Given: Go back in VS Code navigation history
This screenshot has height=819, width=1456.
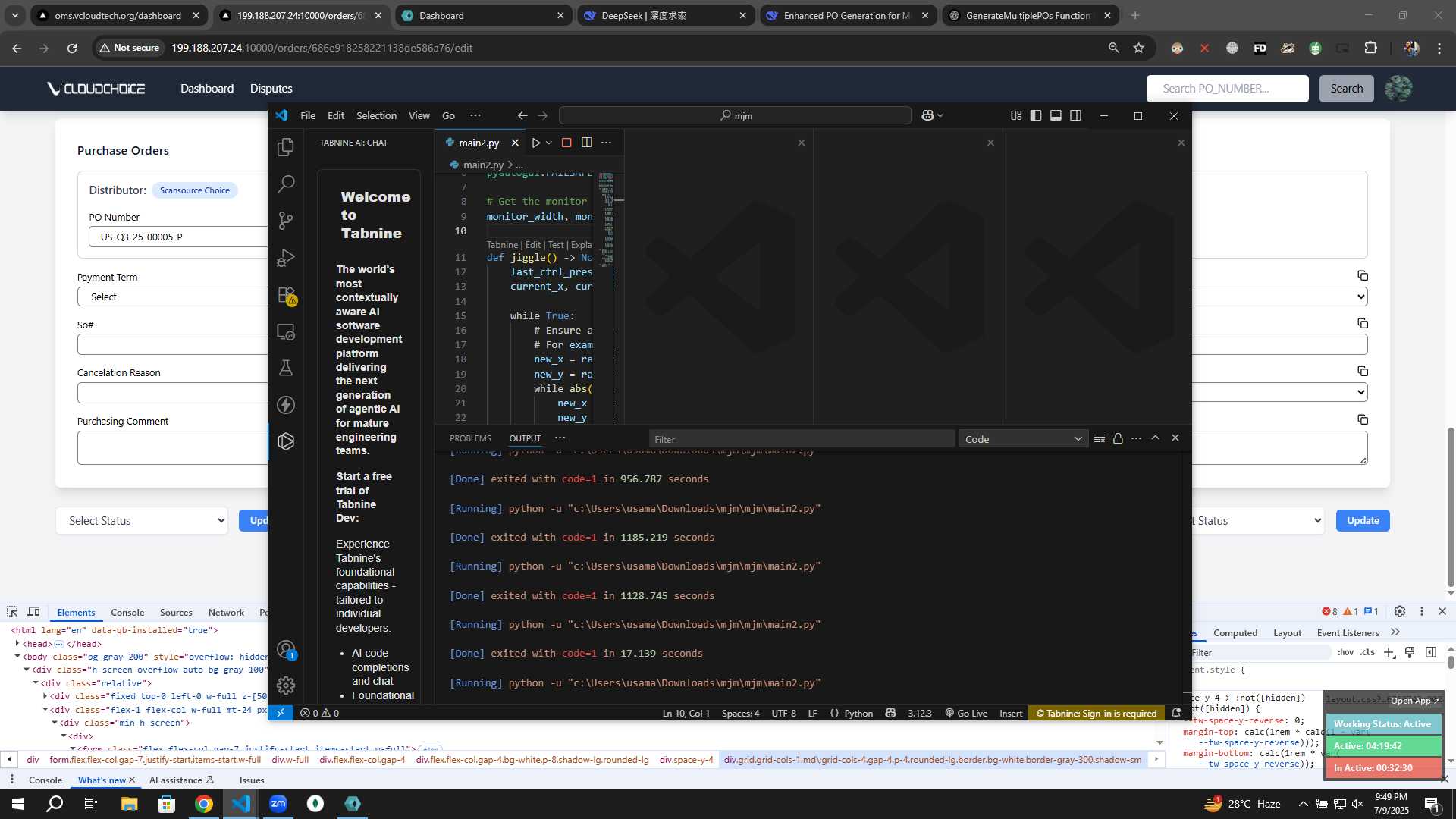Looking at the screenshot, I should (x=522, y=115).
